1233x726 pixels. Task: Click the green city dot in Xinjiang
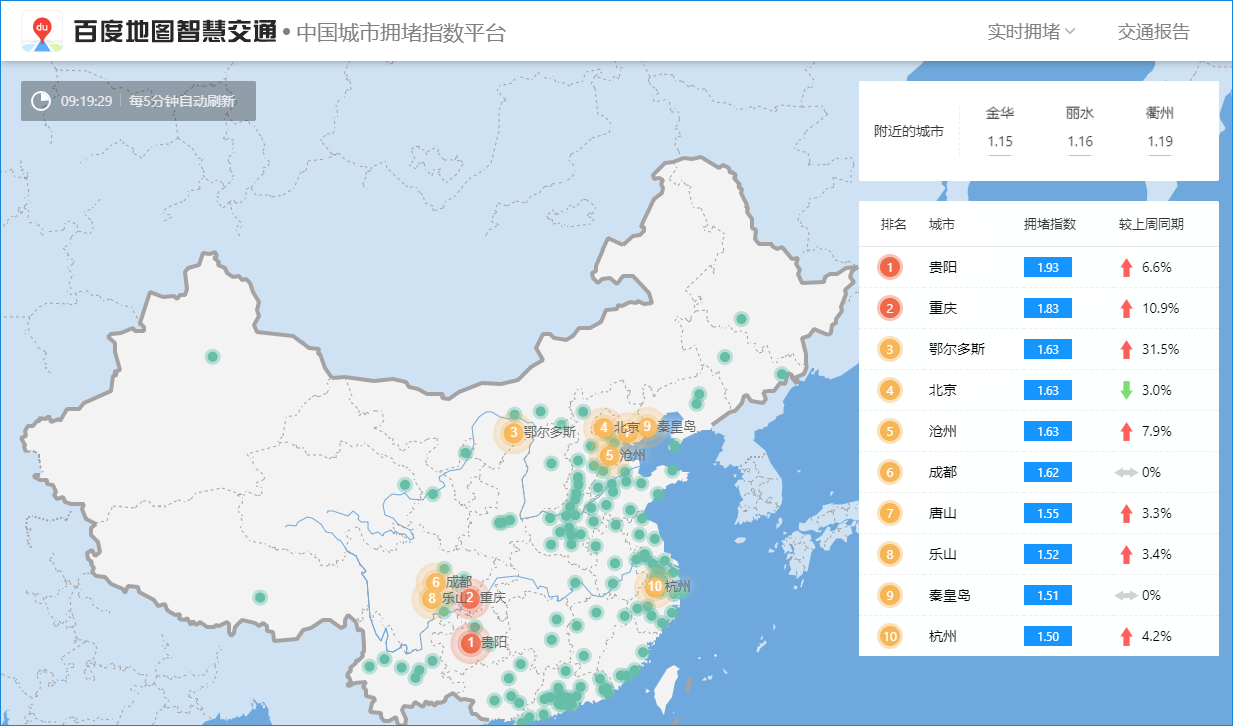coord(212,356)
